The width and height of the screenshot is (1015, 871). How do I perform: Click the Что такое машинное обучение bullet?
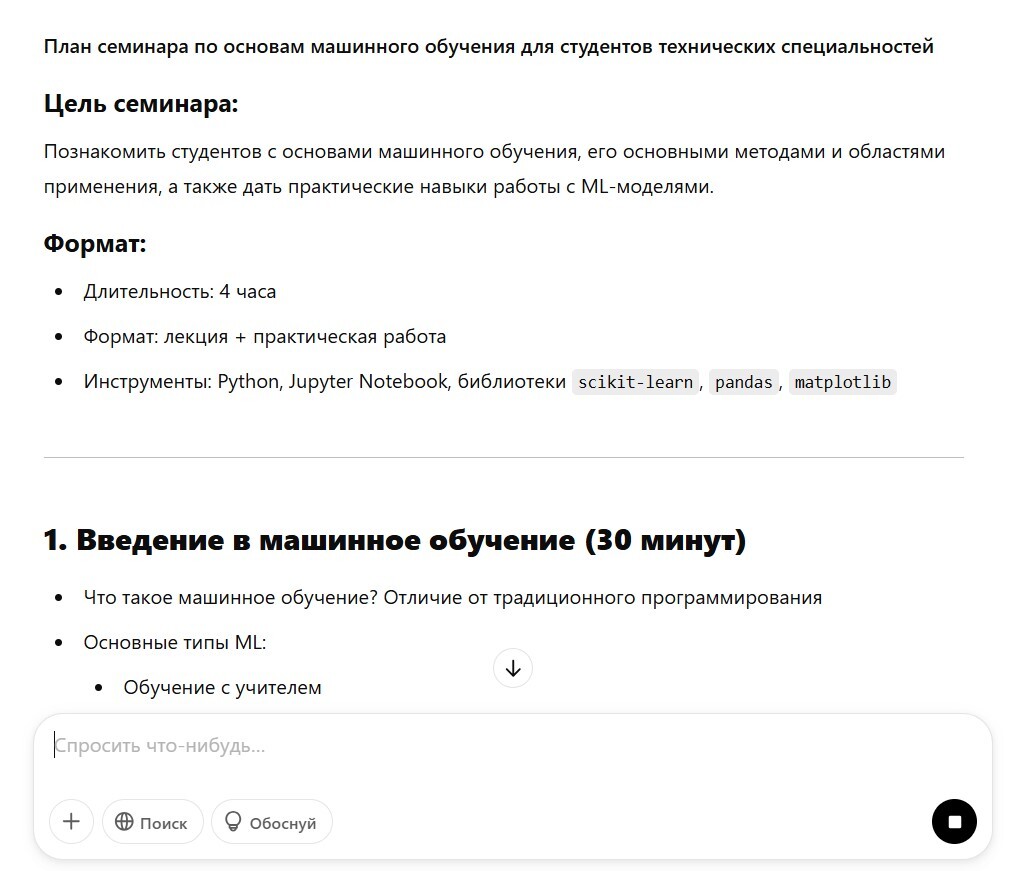(x=452, y=598)
